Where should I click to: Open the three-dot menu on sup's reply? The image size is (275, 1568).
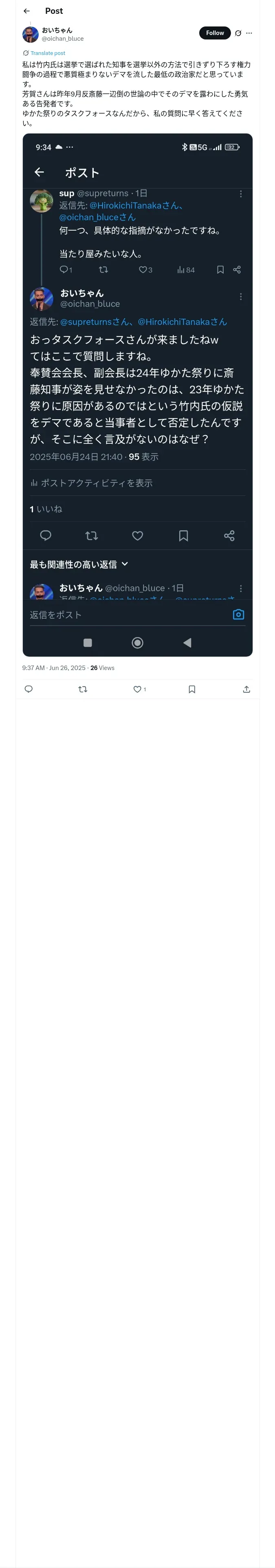tap(241, 194)
